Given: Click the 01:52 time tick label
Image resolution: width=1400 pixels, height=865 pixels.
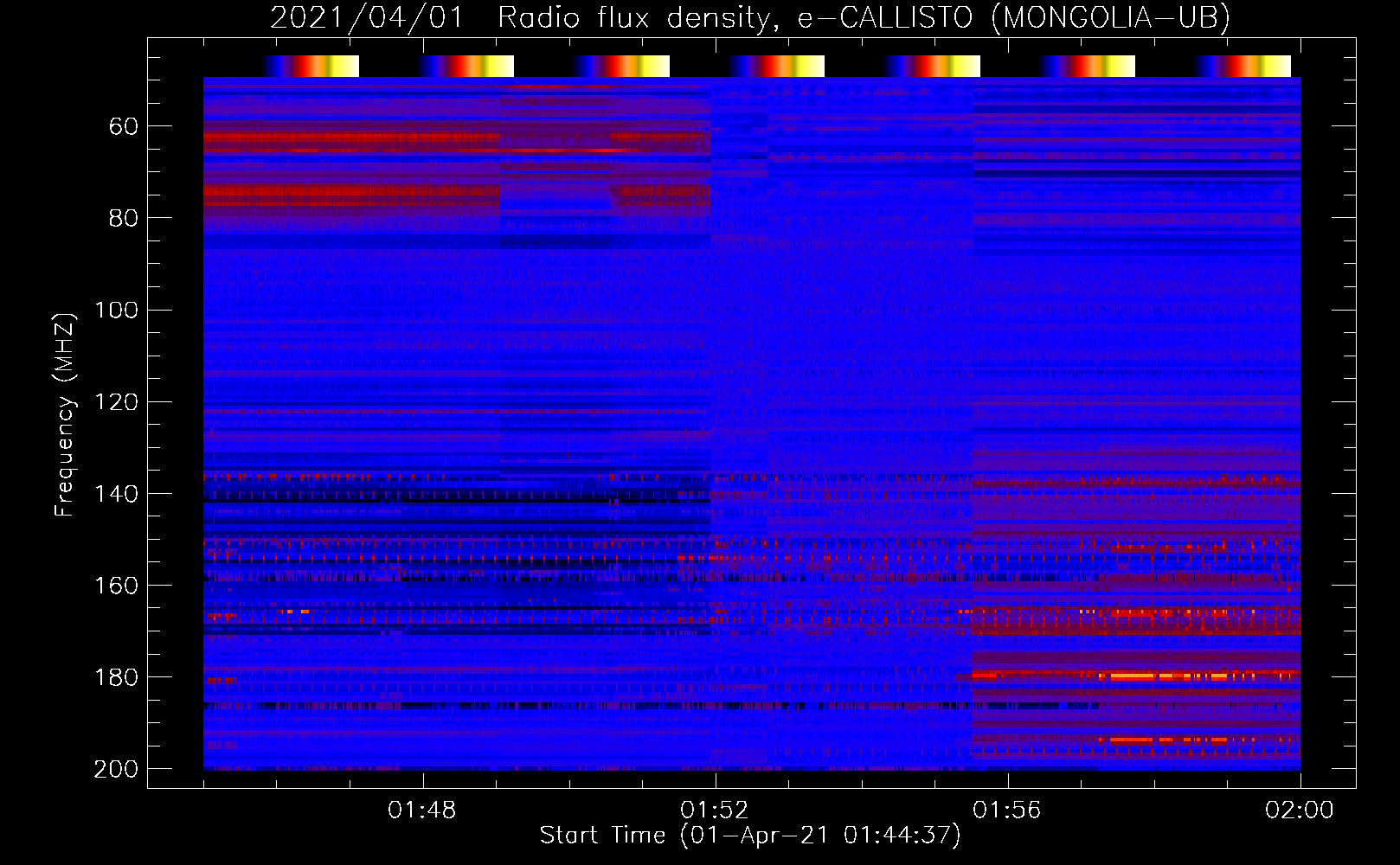Looking at the screenshot, I should [715, 811].
